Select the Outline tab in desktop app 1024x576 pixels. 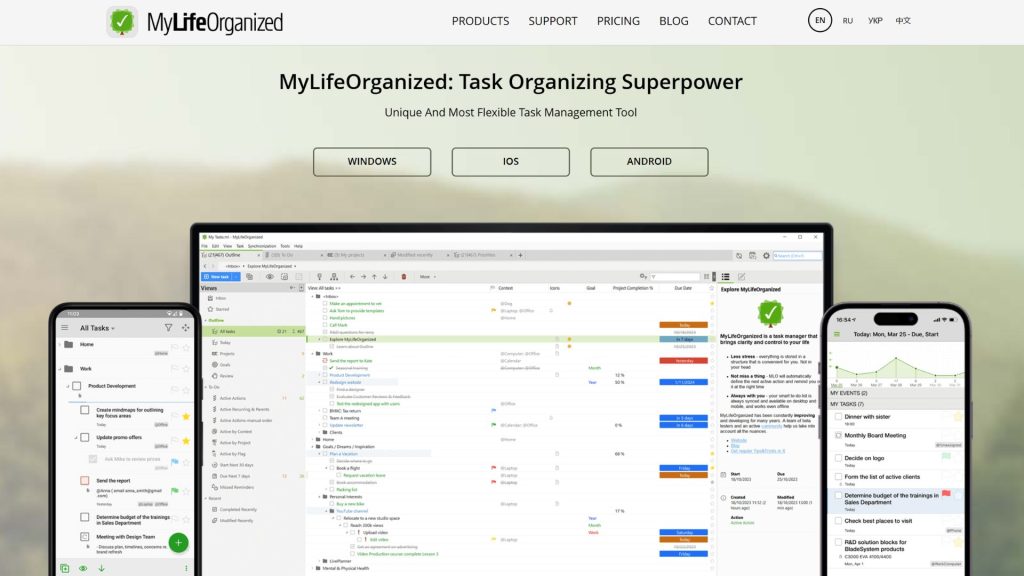click(x=229, y=255)
